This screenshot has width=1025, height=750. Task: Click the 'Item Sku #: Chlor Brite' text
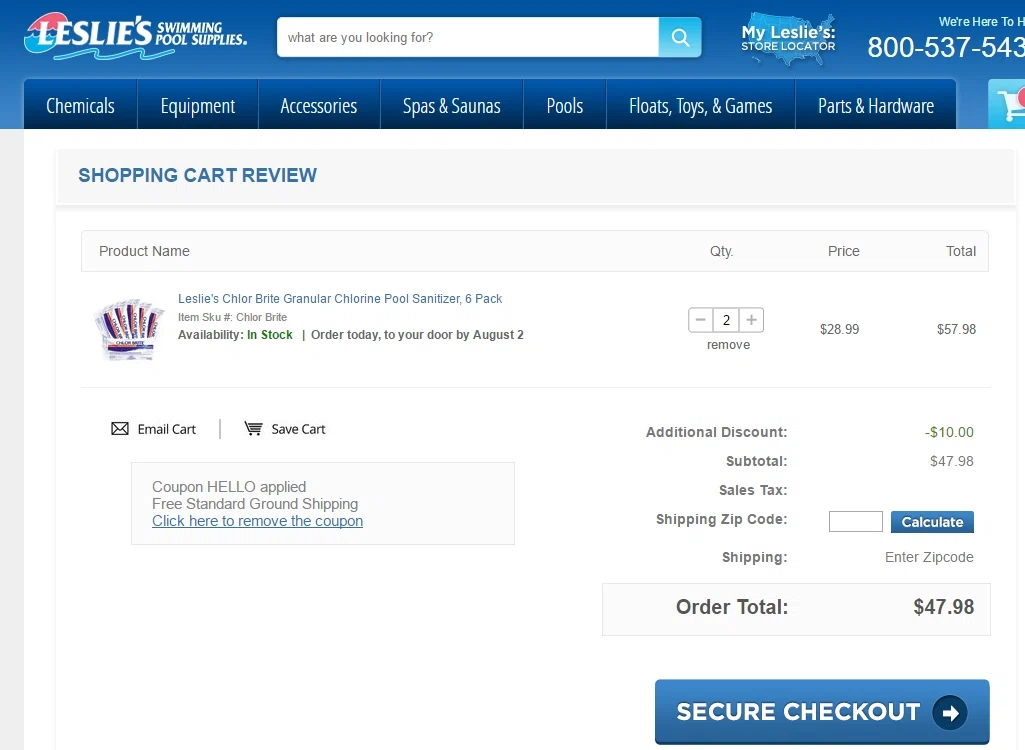(x=232, y=317)
